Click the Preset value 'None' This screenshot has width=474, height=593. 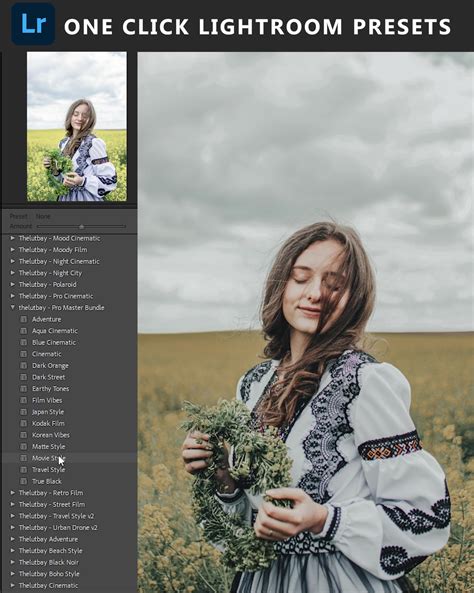click(x=43, y=216)
